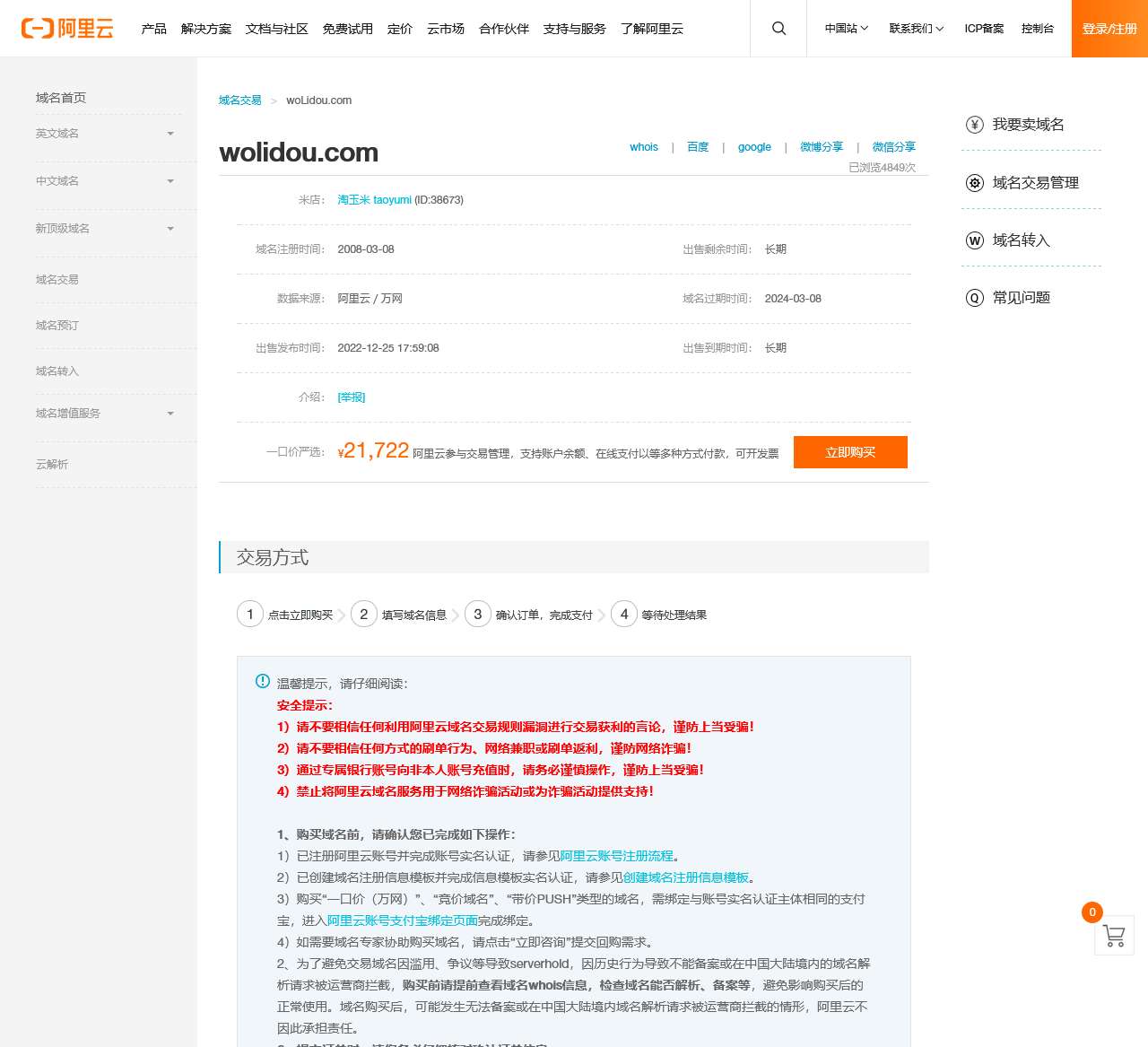
Task: Click the info icon beside 温馨提示
Action: [x=263, y=682]
